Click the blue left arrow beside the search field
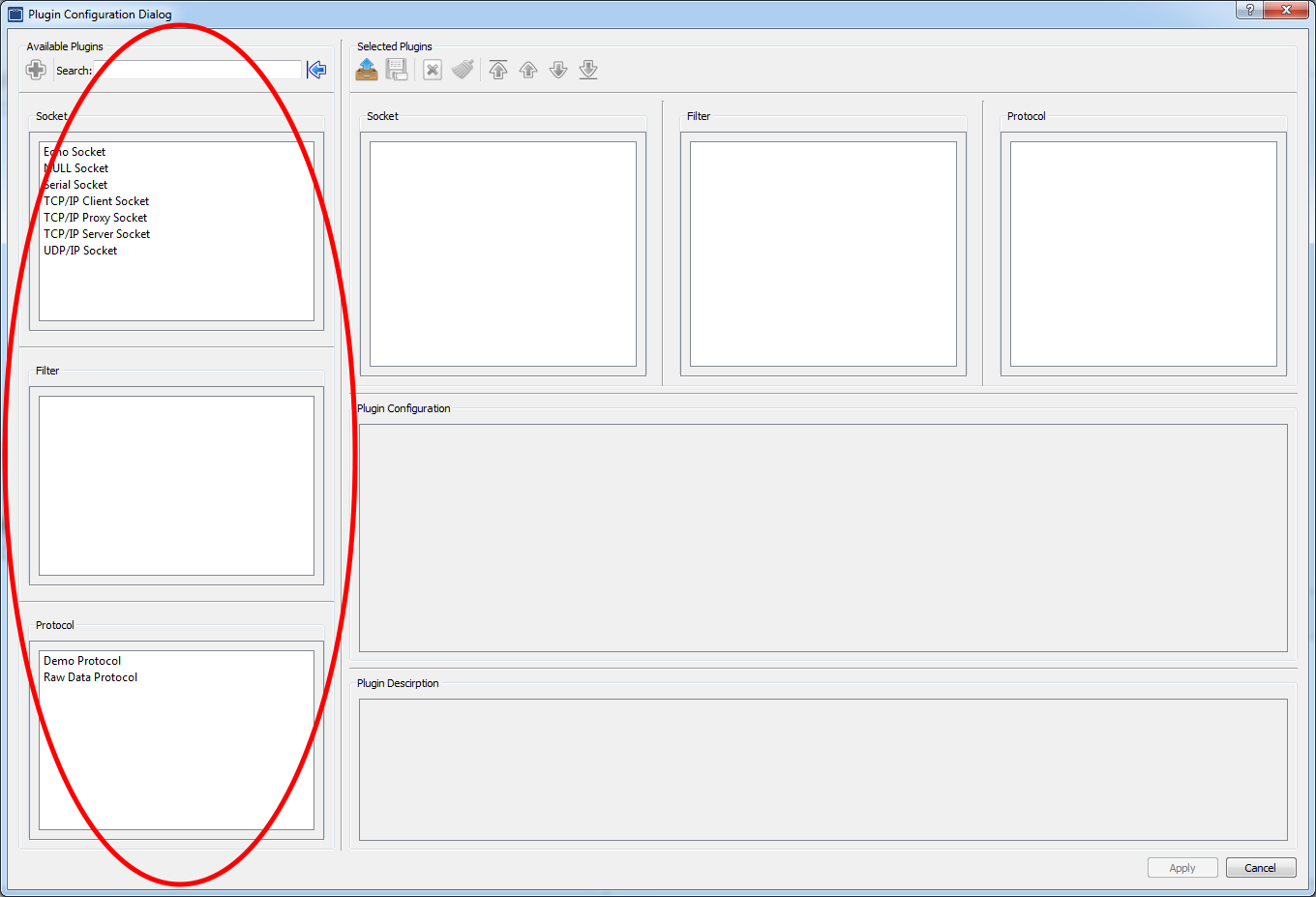1316x897 pixels. [316, 69]
